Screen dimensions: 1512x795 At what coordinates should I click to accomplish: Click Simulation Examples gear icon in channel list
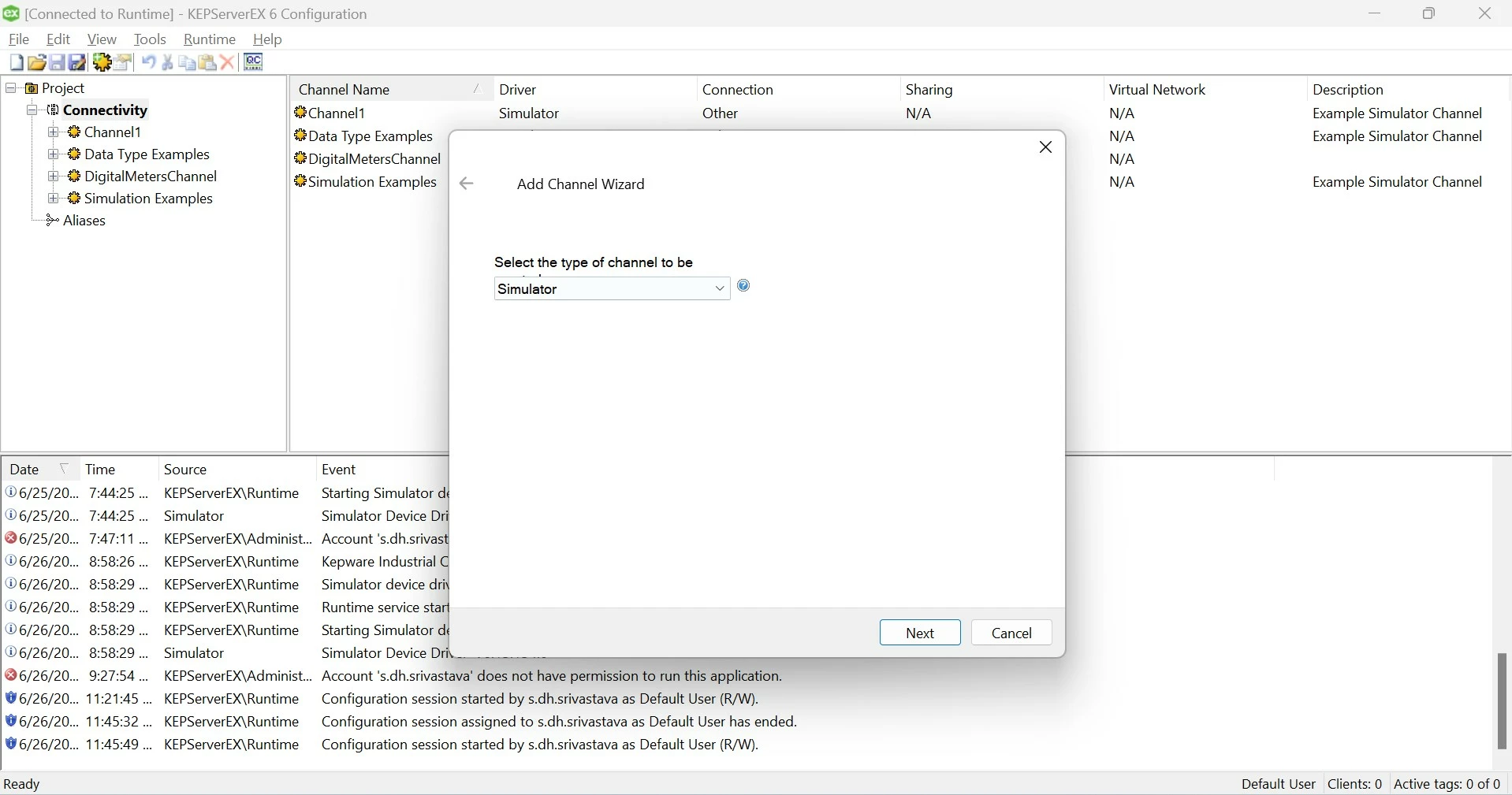click(x=300, y=181)
